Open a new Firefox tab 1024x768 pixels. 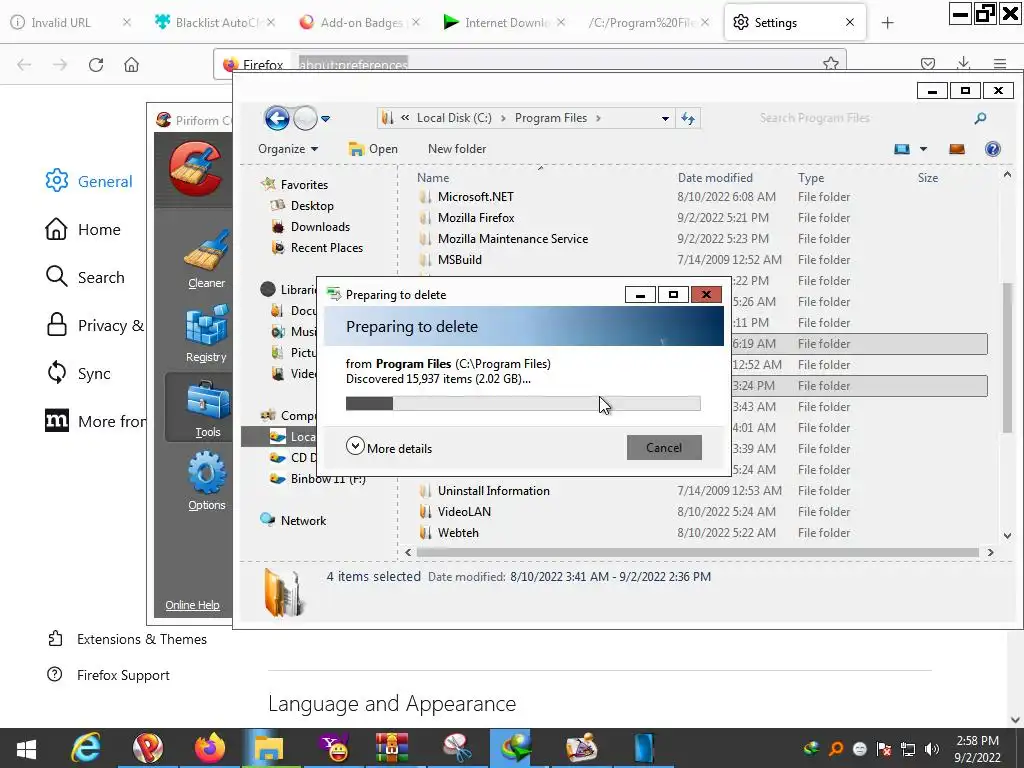tap(887, 23)
